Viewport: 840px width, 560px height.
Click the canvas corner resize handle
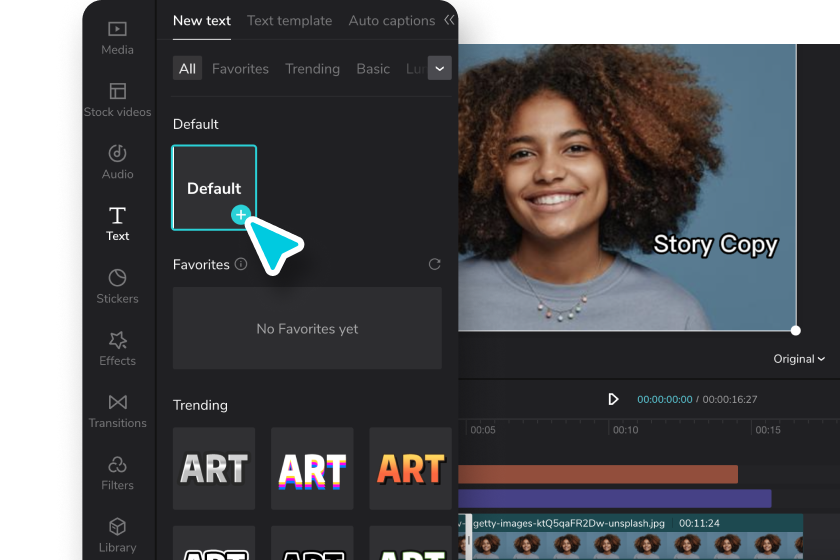(796, 331)
